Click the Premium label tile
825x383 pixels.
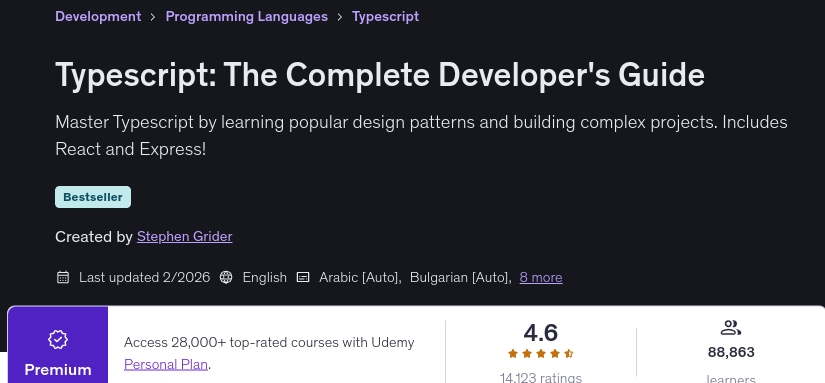coord(58,345)
